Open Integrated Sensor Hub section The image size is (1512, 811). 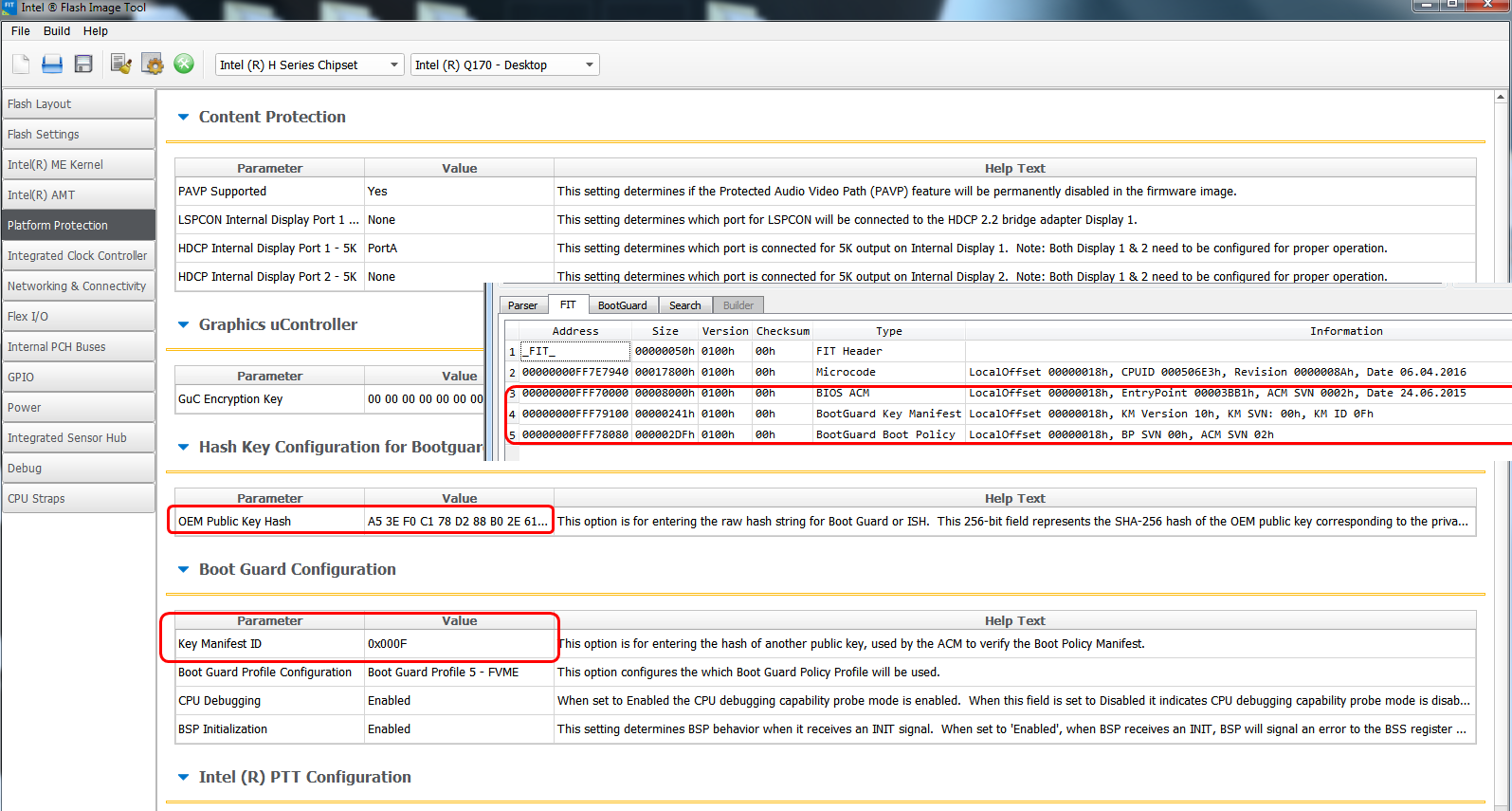point(79,438)
